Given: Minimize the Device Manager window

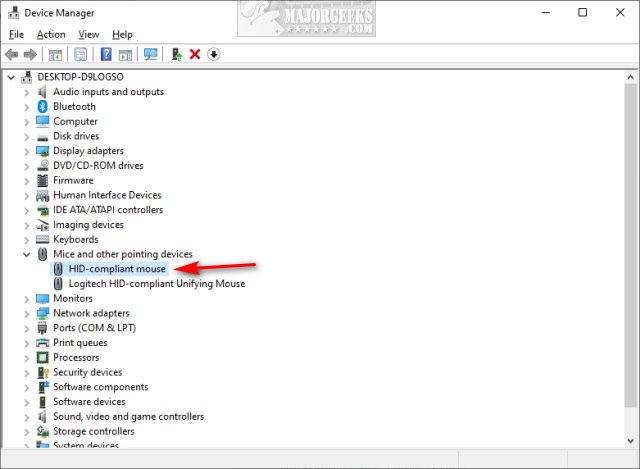Looking at the screenshot, I should [x=546, y=12].
